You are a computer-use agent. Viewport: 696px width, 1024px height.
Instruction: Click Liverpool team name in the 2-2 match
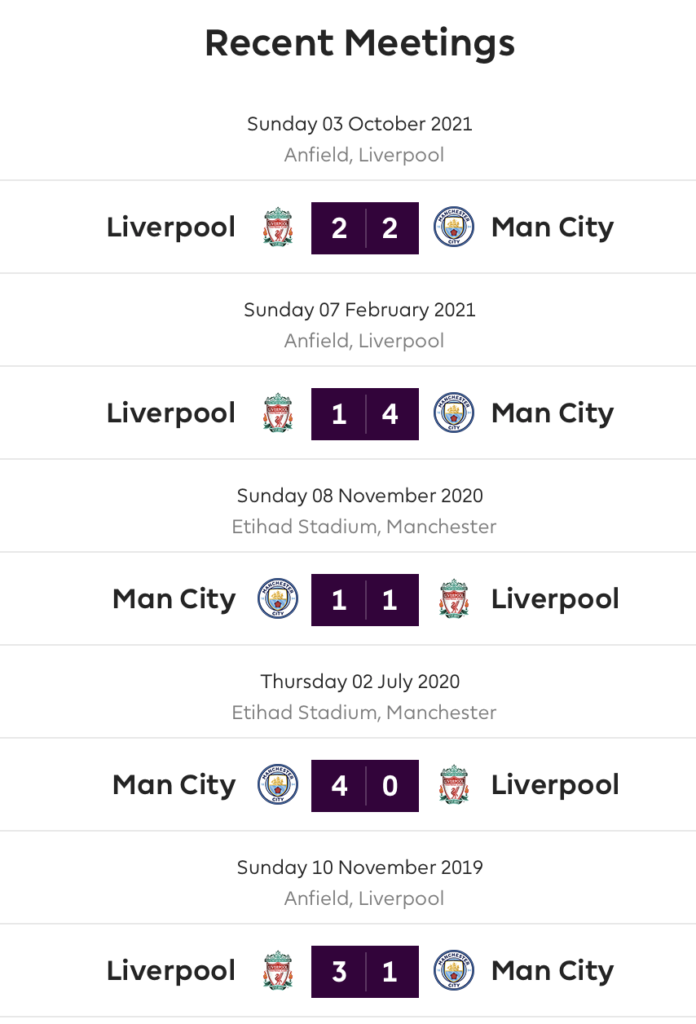(171, 228)
